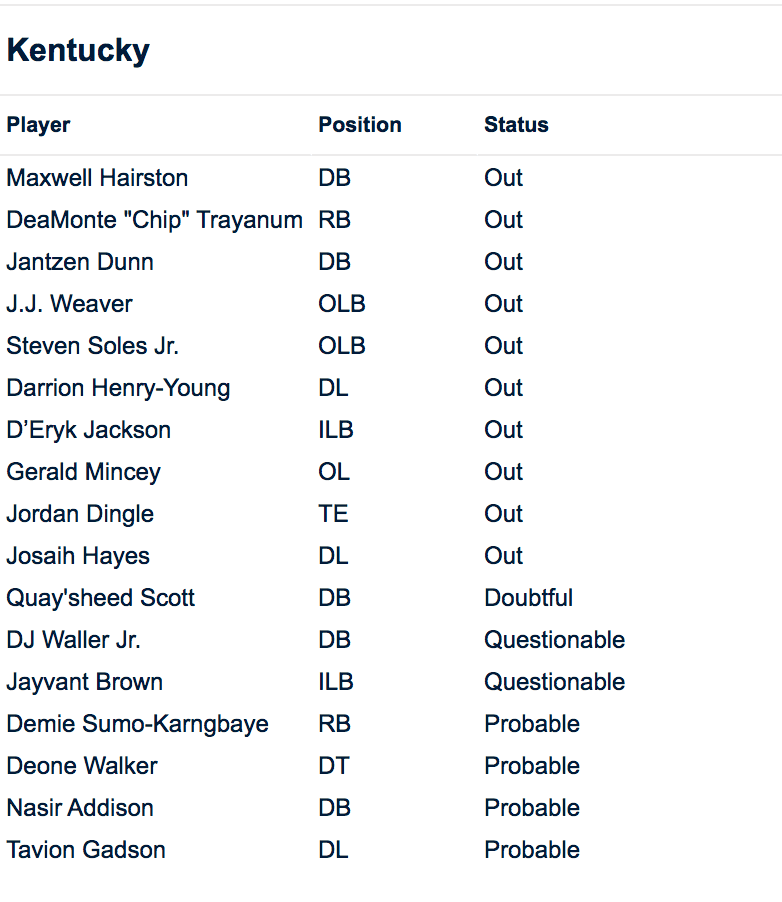Select Jordan Dingle in the table
This screenshot has height=902, width=782.
point(80,514)
